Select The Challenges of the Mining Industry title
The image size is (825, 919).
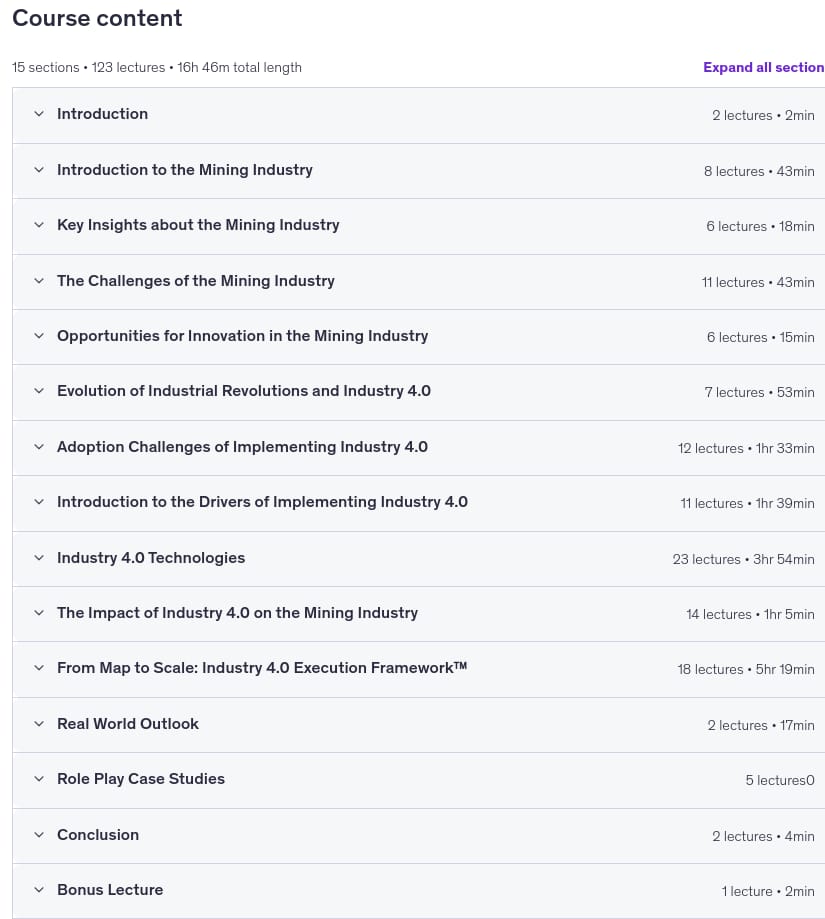pos(196,281)
